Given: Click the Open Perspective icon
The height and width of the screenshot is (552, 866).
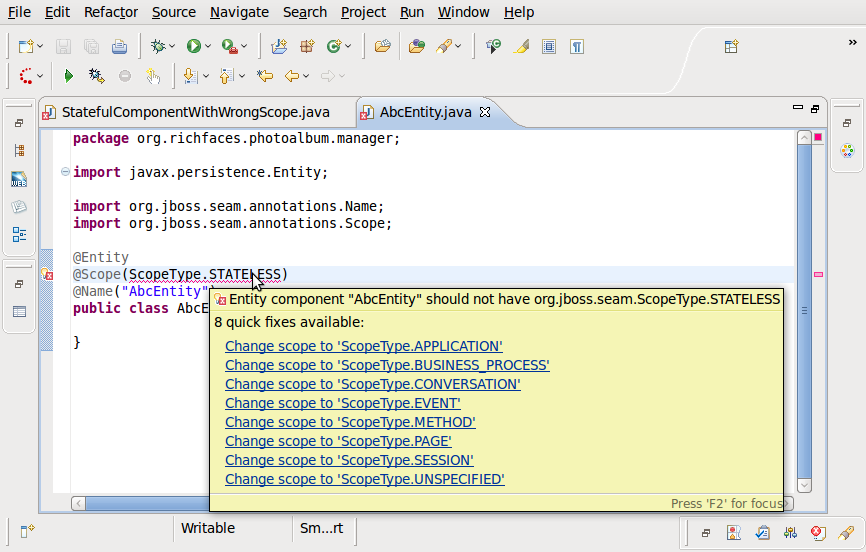Looking at the screenshot, I should coord(731,46).
